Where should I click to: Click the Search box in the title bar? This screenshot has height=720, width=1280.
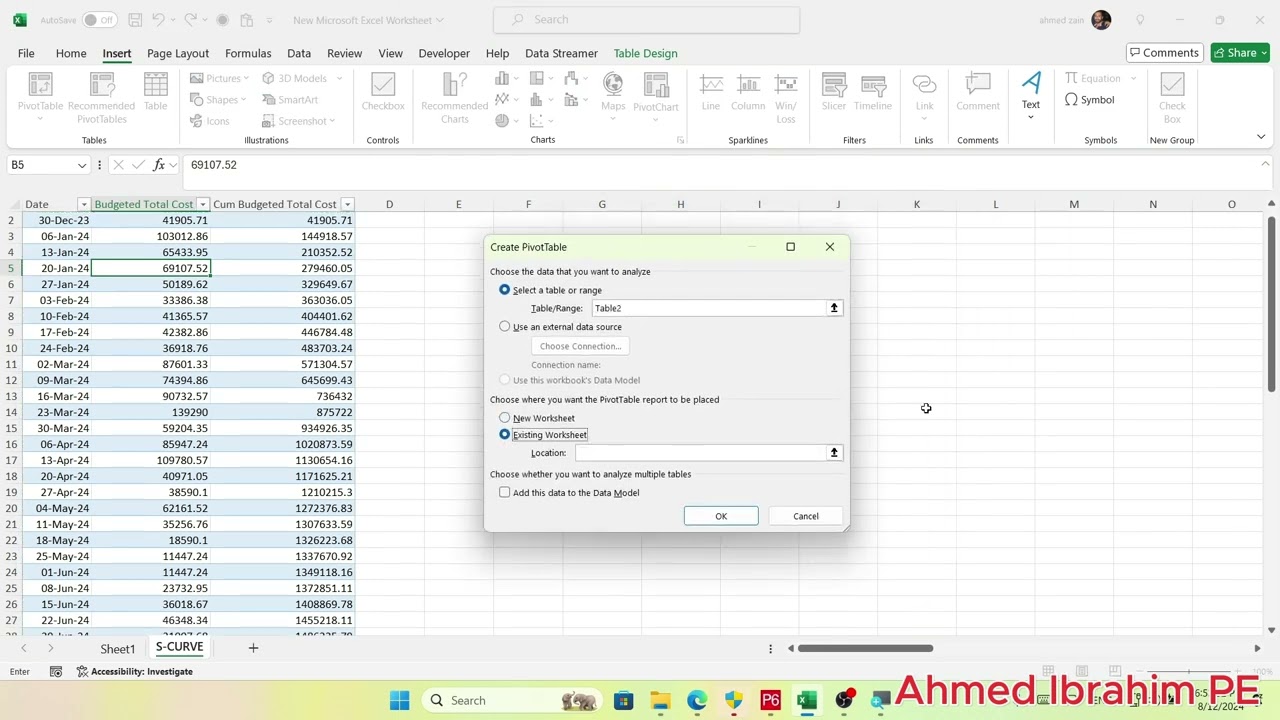click(x=647, y=20)
